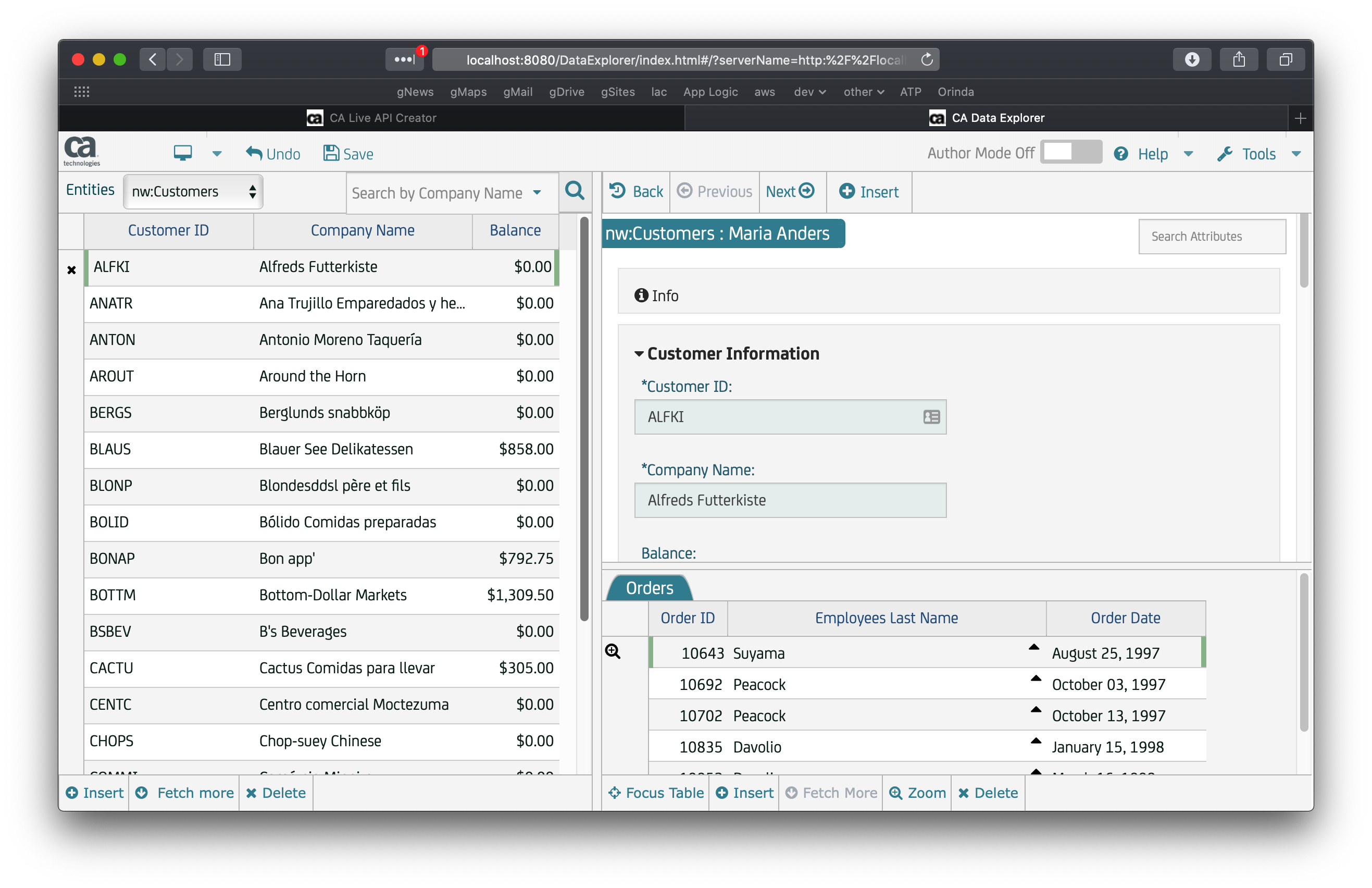1372x888 pixels.
Task: Collapse the Customer Information section
Action: point(639,354)
